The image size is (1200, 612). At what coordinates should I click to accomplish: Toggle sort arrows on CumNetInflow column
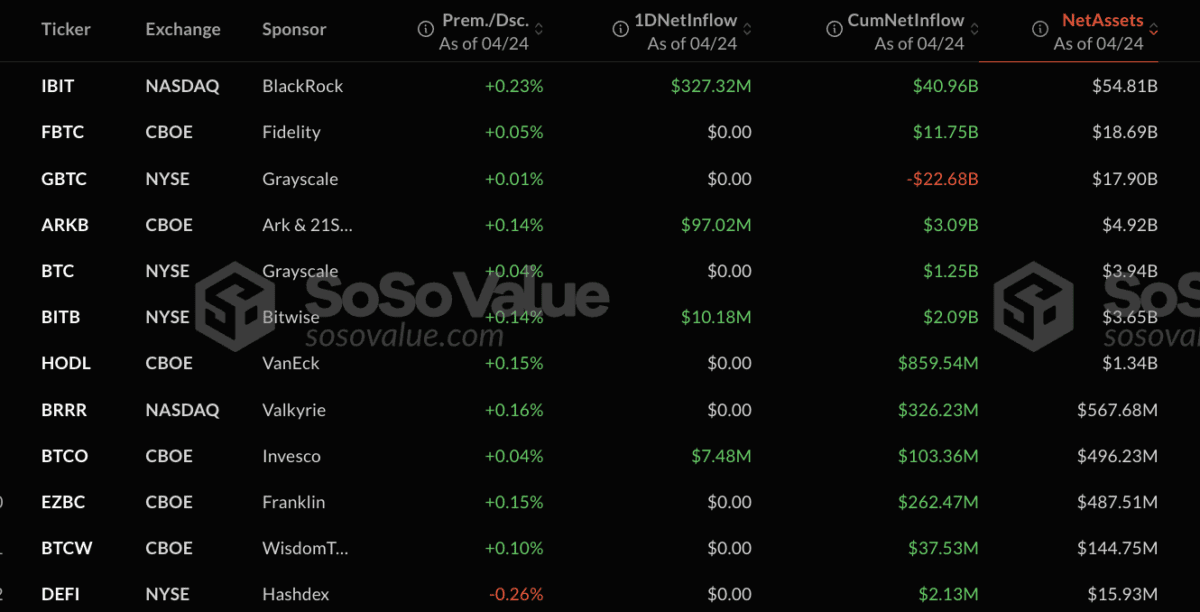click(x=975, y=30)
